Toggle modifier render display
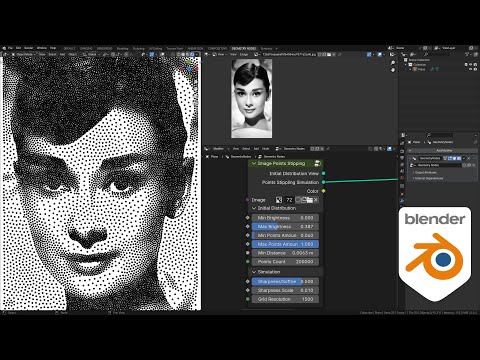The image size is (480, 360). [459, 158]
